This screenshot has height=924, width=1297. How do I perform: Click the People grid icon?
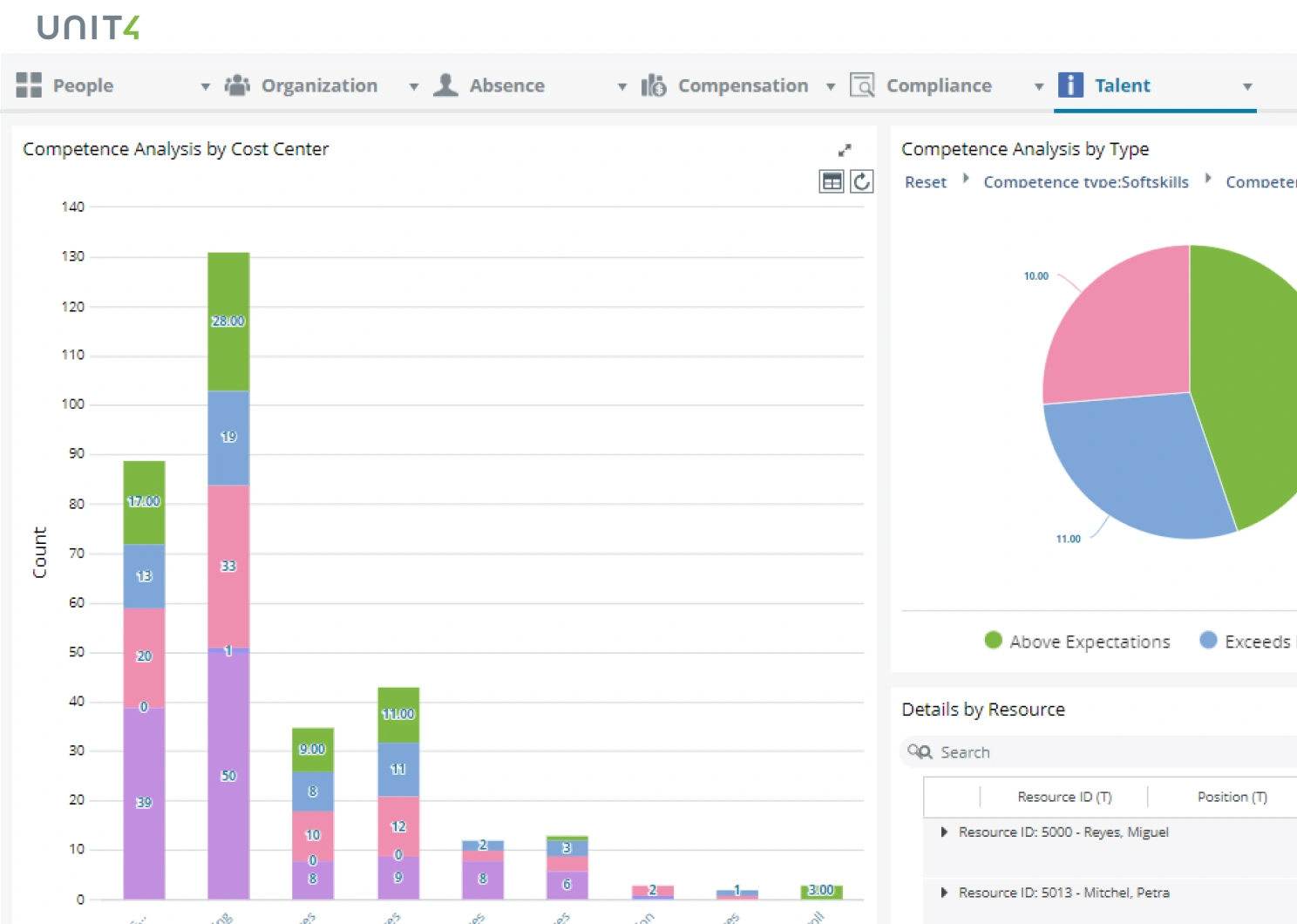click(x=29, y=85)
